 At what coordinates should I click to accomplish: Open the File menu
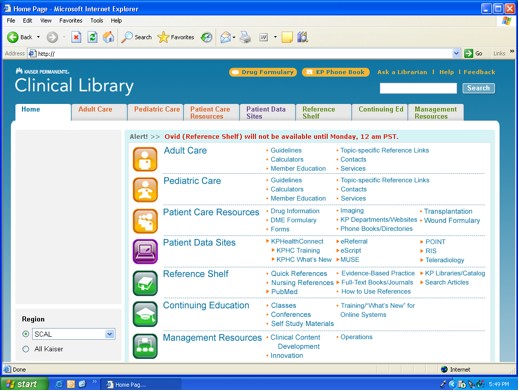[x=11, y=21]
